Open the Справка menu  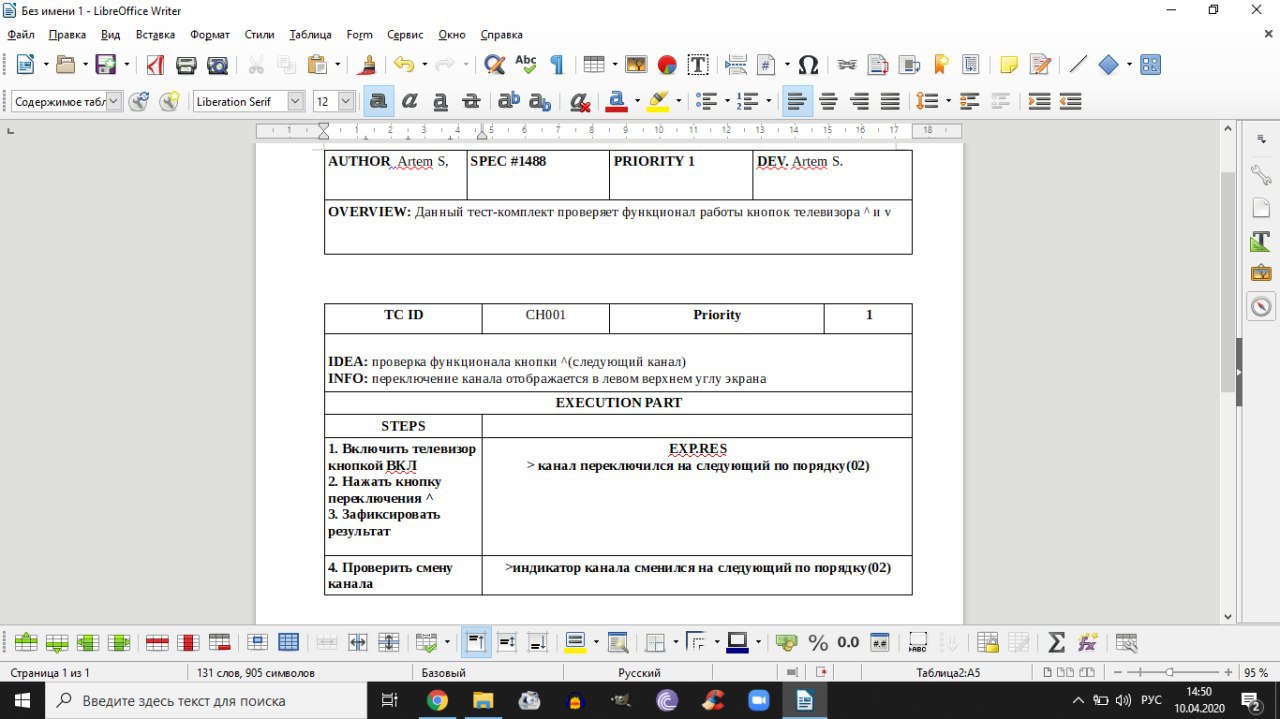tap(501, 34)
